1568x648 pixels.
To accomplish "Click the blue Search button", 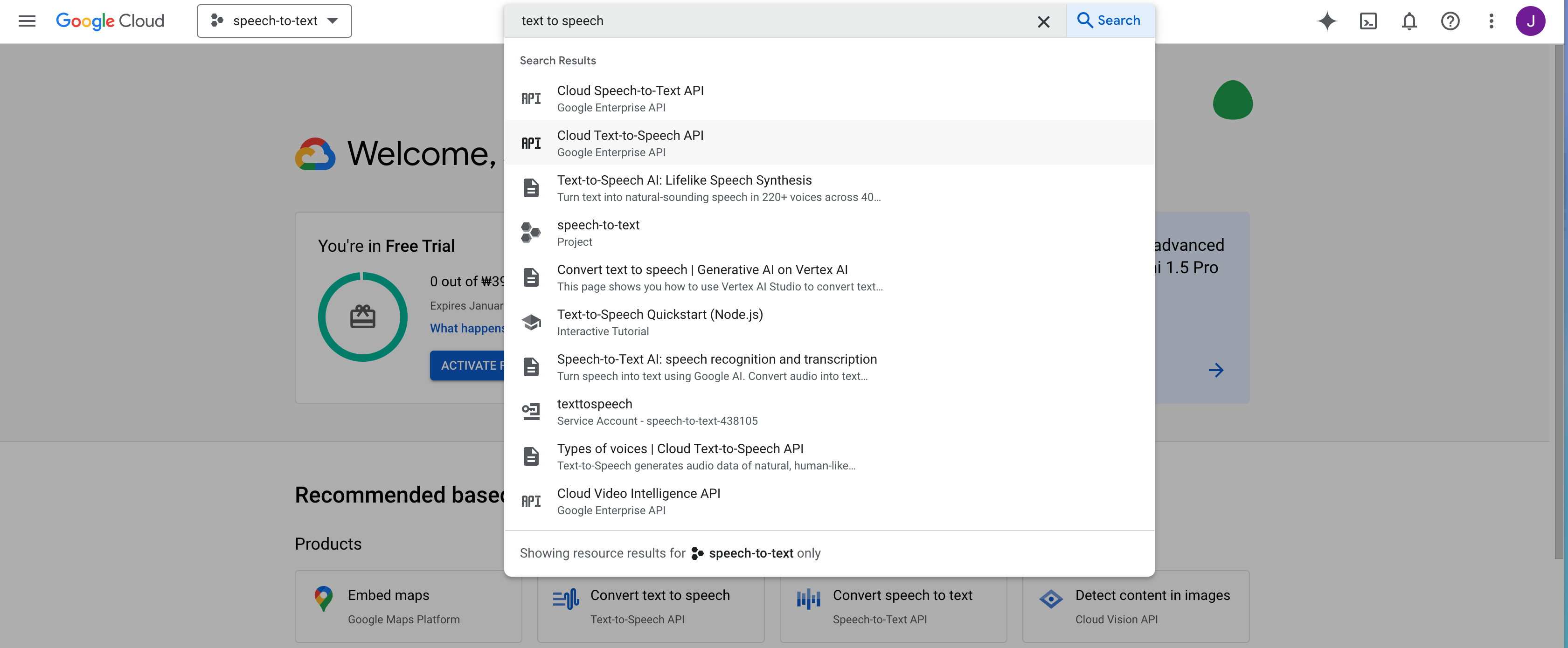I will point(1110,21).
